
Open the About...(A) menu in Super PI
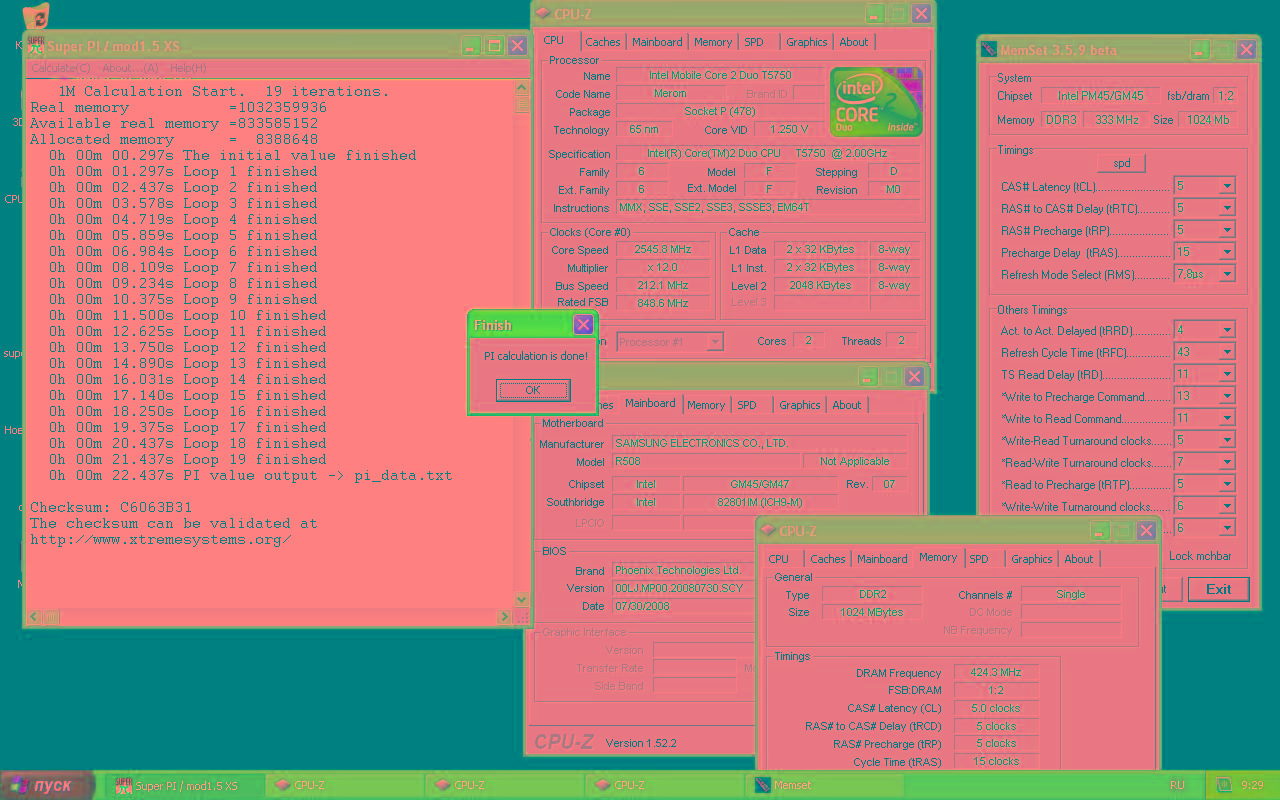130,68
